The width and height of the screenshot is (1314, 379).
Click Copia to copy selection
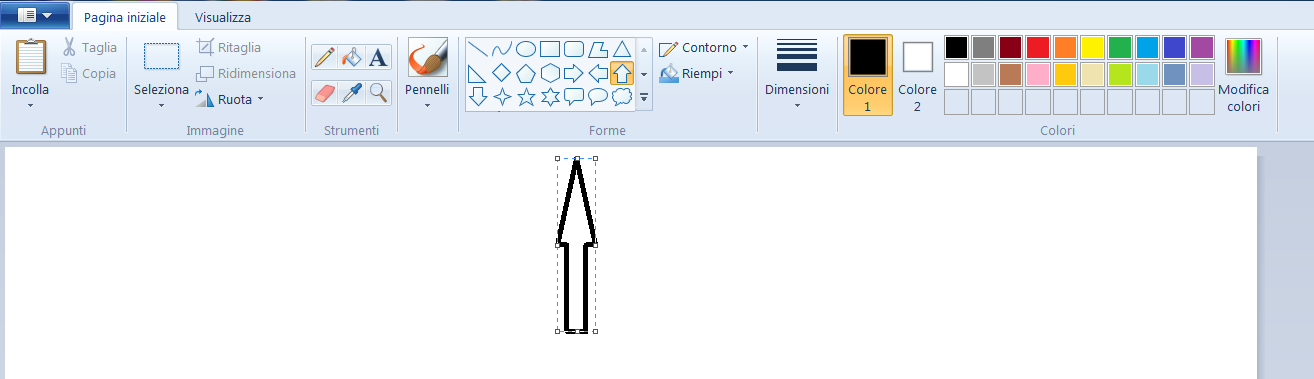[x=88, y=73]
